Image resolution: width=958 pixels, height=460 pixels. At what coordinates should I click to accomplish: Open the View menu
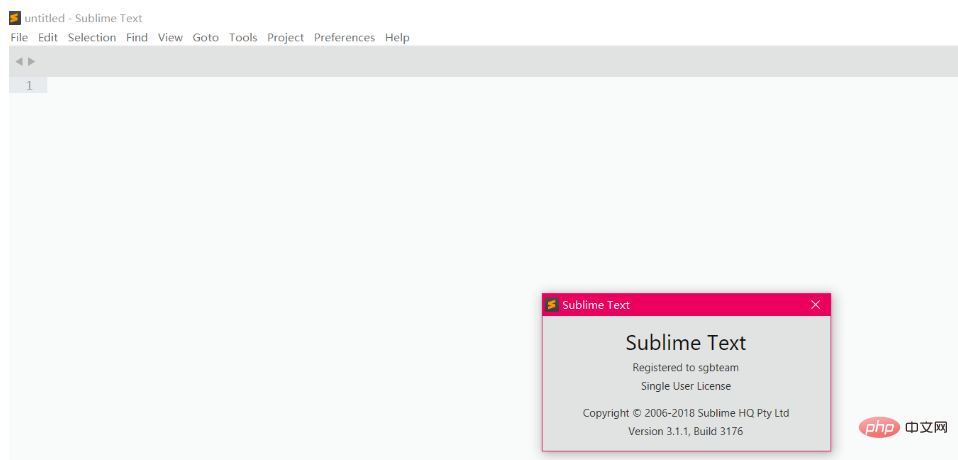pos(170,37)
